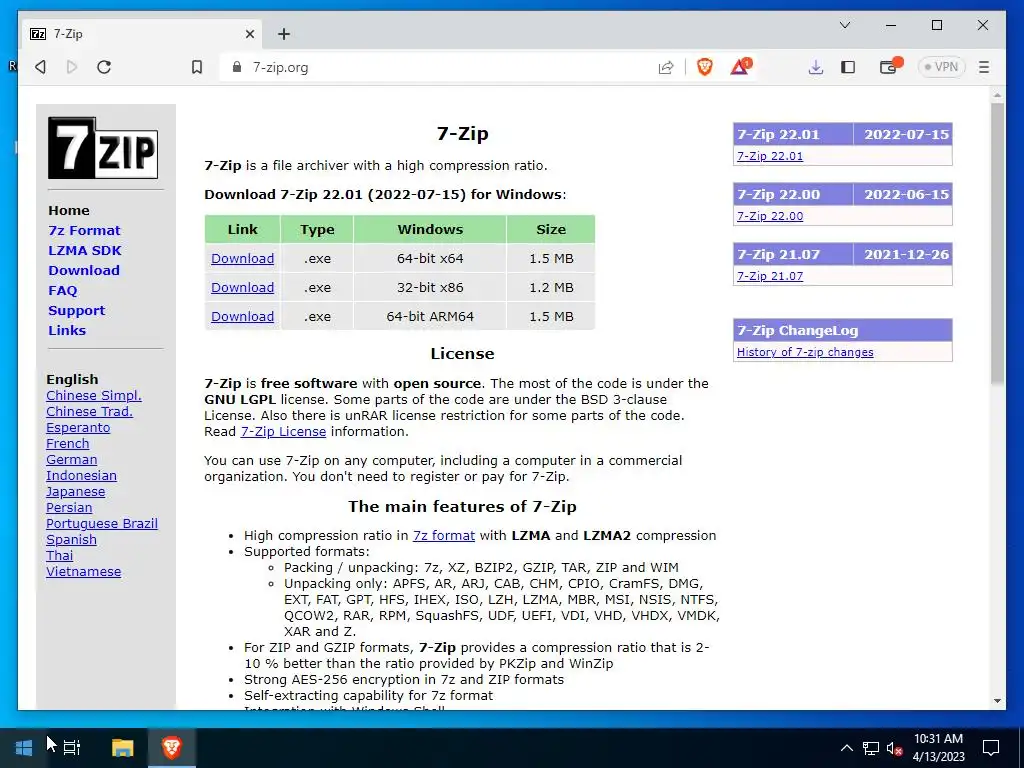Download the 64-bit ARM64 .exe
Viewport: 1024px width, 768px height.
tap(242, 316)
